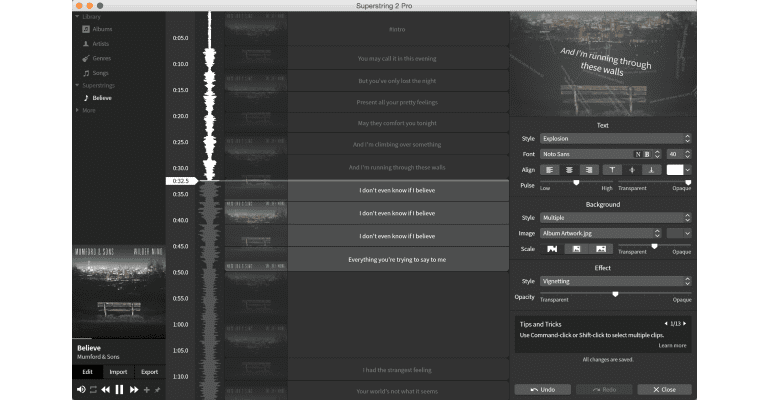Image resolution: width=770 pixels, height=400 pixels.
Task: Open the Effect Style Vignetting dropdown
Action: pos(614,281)
